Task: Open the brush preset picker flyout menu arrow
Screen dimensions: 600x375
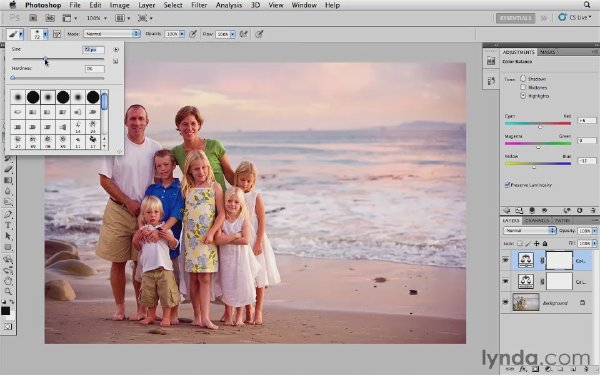Action: coord(116,49)
